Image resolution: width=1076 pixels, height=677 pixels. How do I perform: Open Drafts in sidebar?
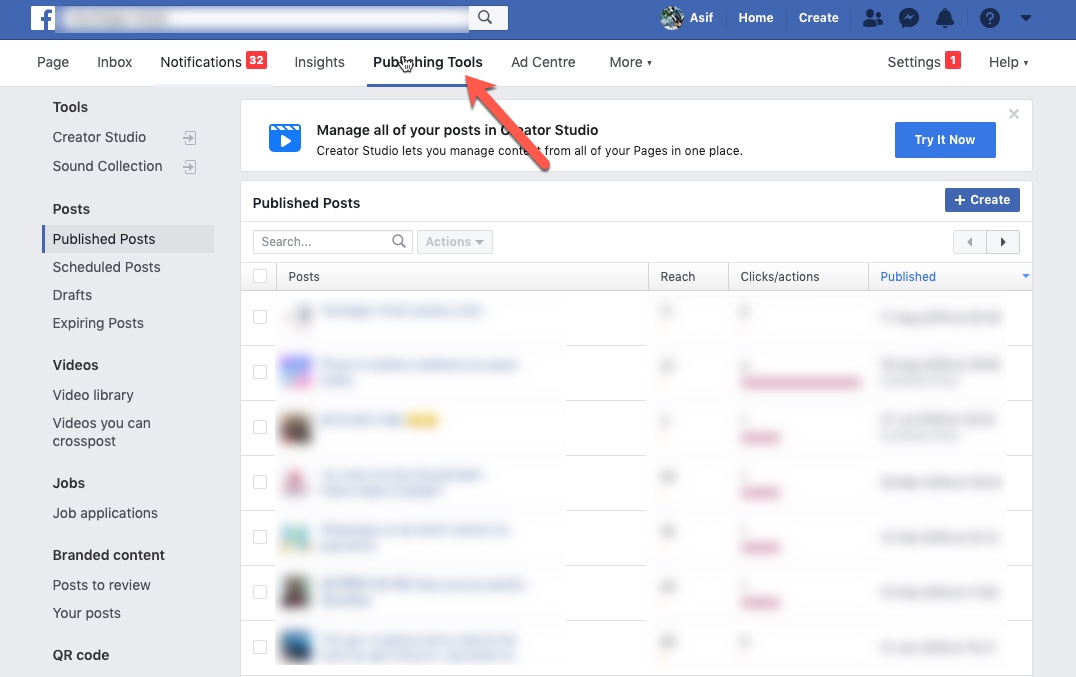tap(72, 295)
